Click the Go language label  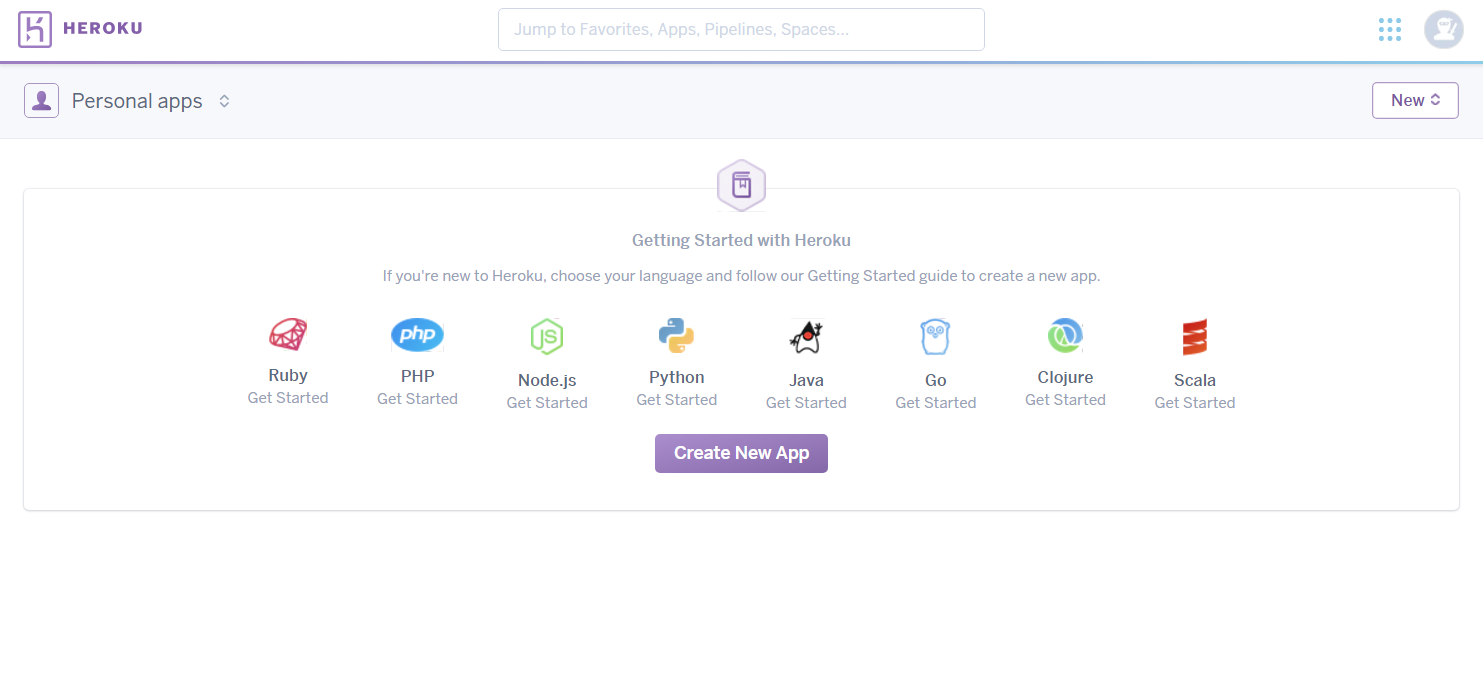935,381
